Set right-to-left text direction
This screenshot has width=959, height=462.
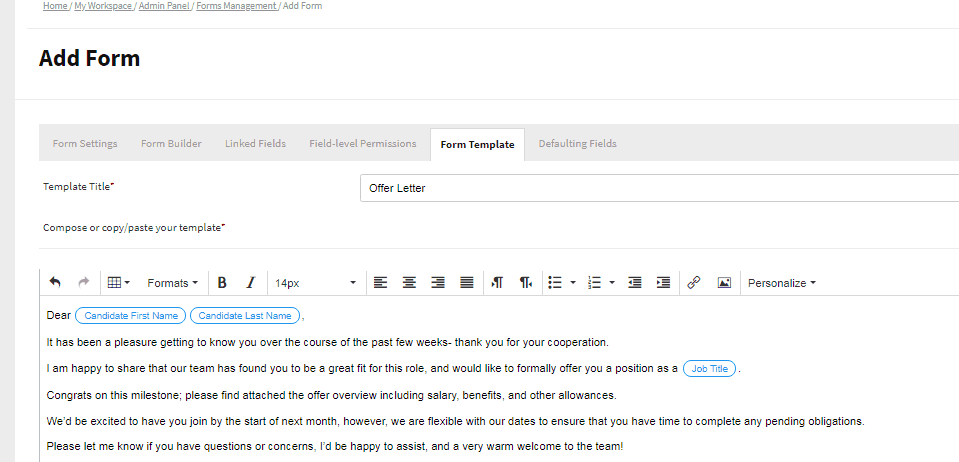[526, 283]
